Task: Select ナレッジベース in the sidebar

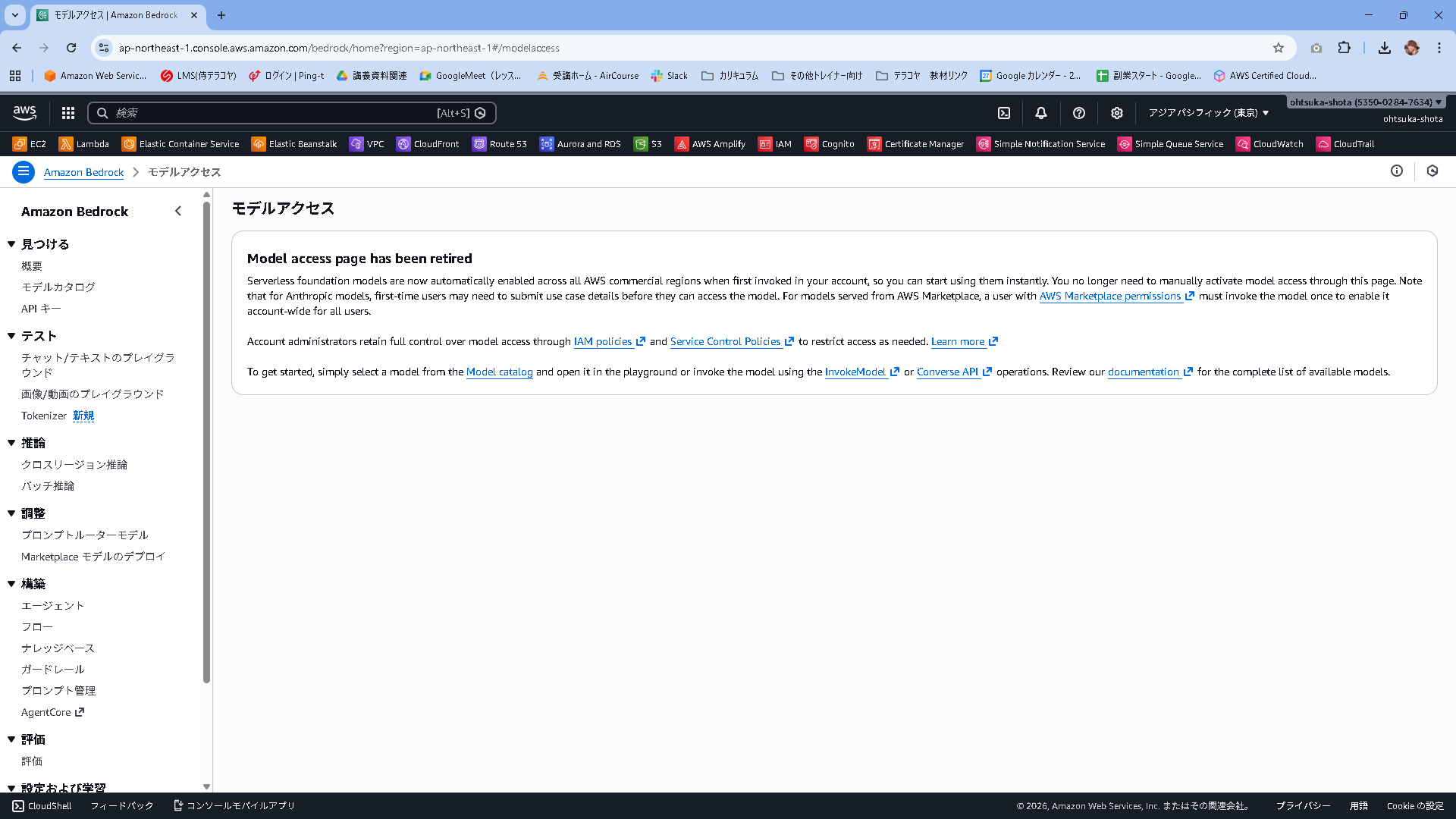Action: pos(58,648)
